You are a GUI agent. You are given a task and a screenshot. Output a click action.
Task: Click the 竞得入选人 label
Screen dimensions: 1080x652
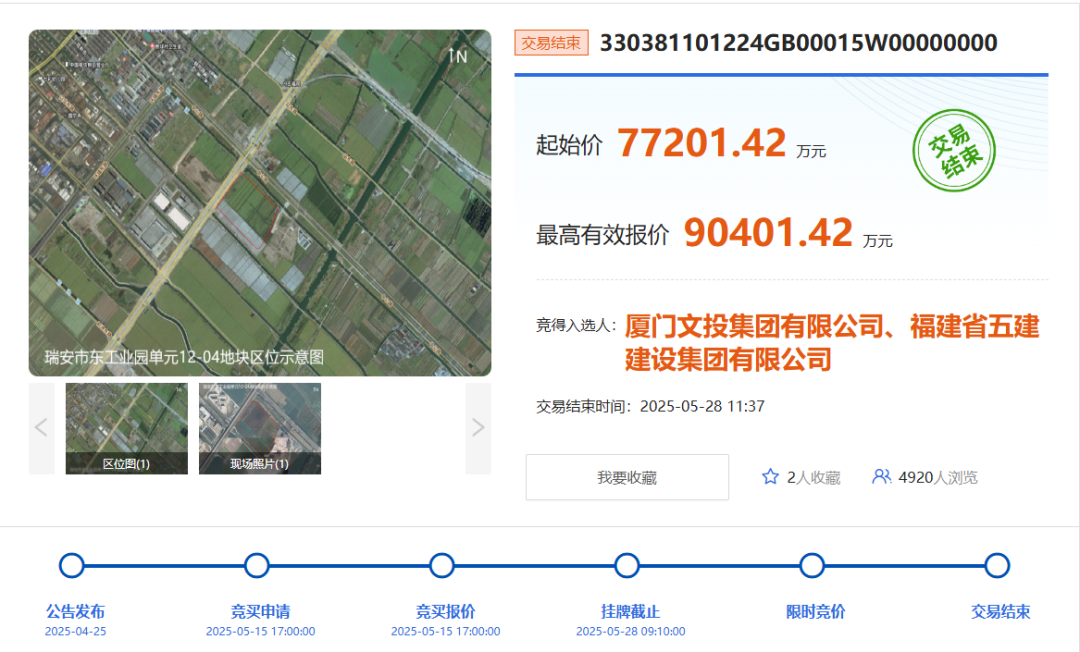[576, 325]
